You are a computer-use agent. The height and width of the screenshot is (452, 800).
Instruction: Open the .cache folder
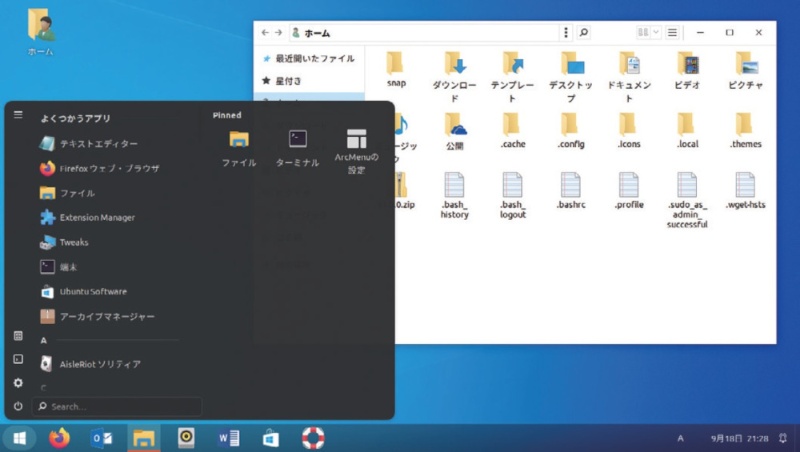click(x=512, y=130)
